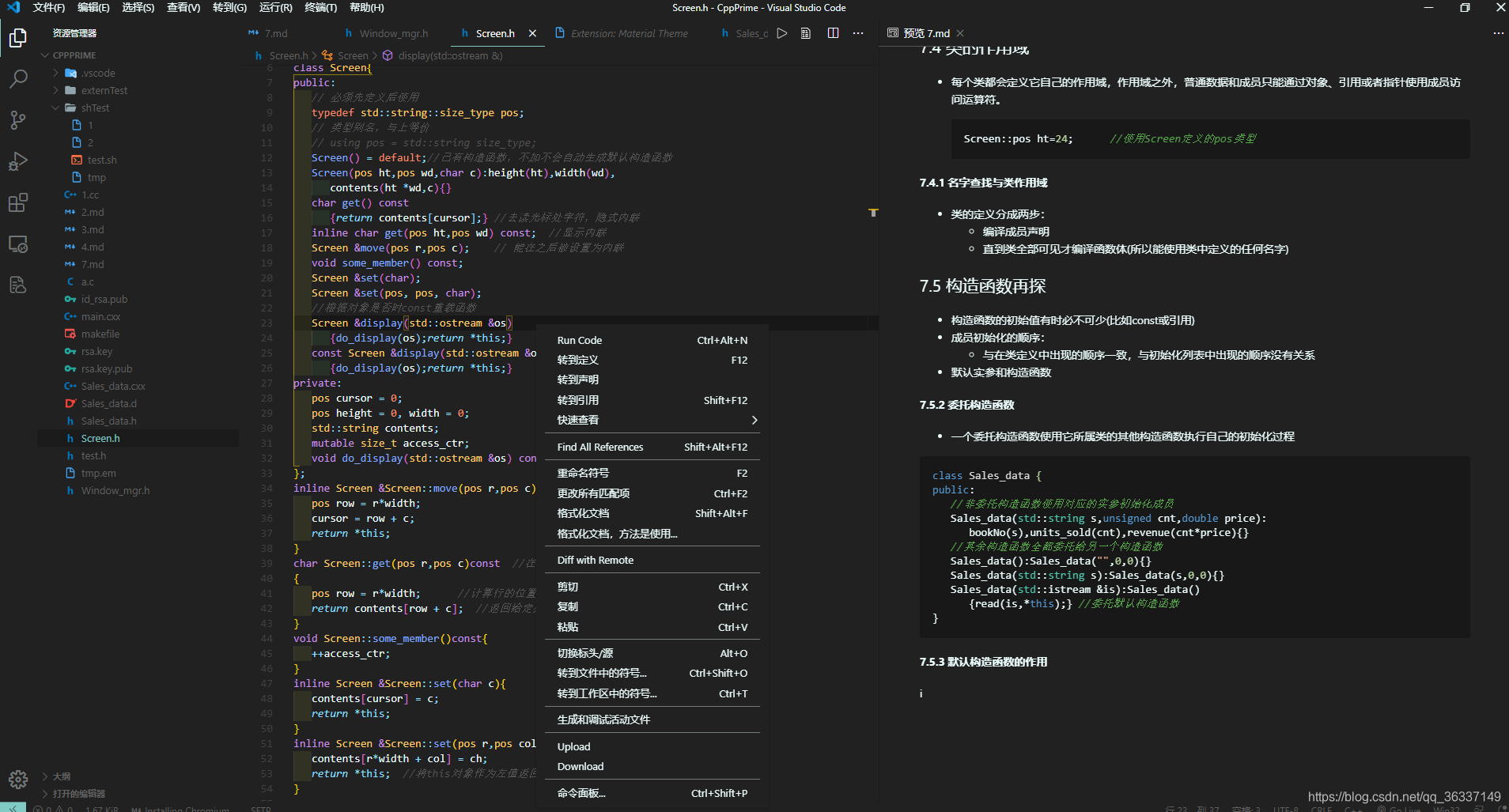Choose 复制 in context menu
This screenshot has width=1509, height=812.
coord(652,606)
